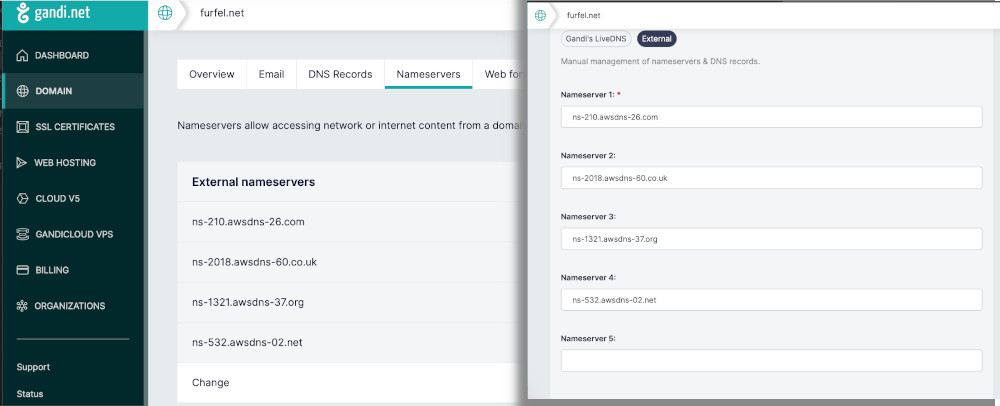The width and height of the screenshot is (1000, 406).
Task: Open the Support link in sidebar
Action: [33, 367]
